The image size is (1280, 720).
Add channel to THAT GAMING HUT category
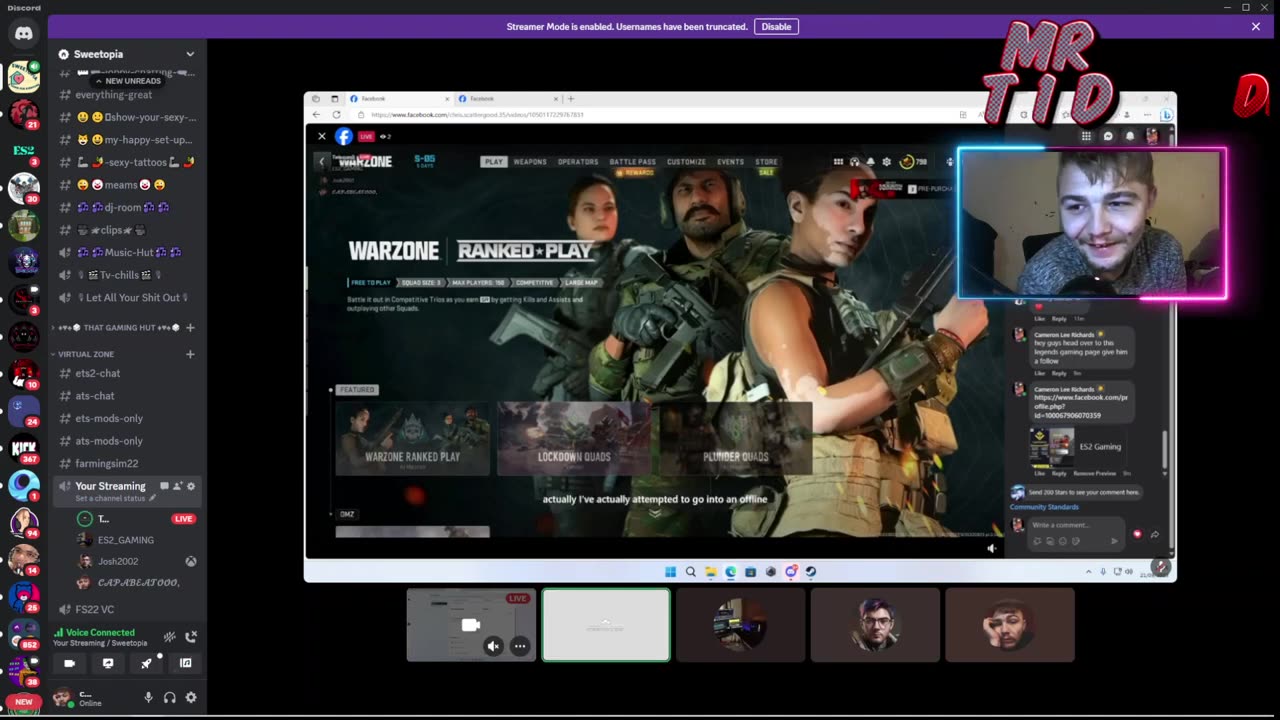[x=190, y=327]
